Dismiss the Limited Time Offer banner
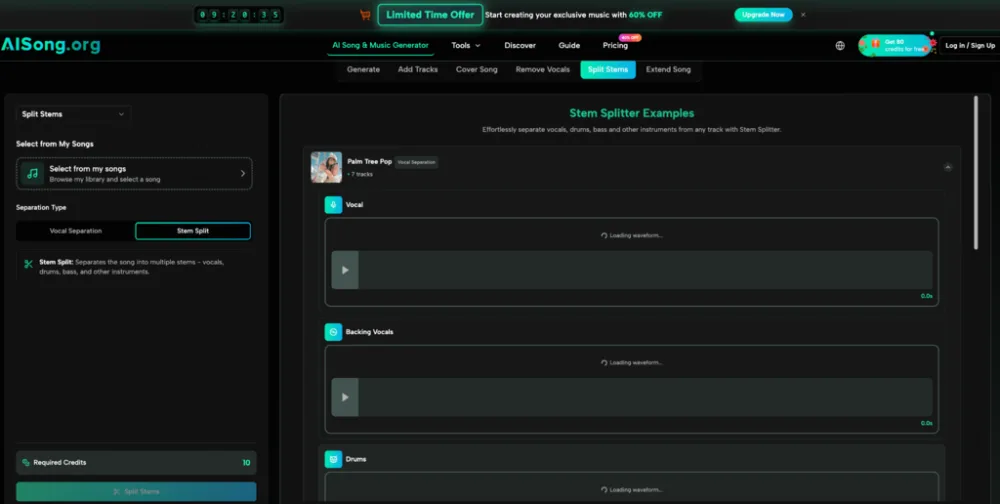This screenshot has width=1000, height=504. [x=803, y=15]
